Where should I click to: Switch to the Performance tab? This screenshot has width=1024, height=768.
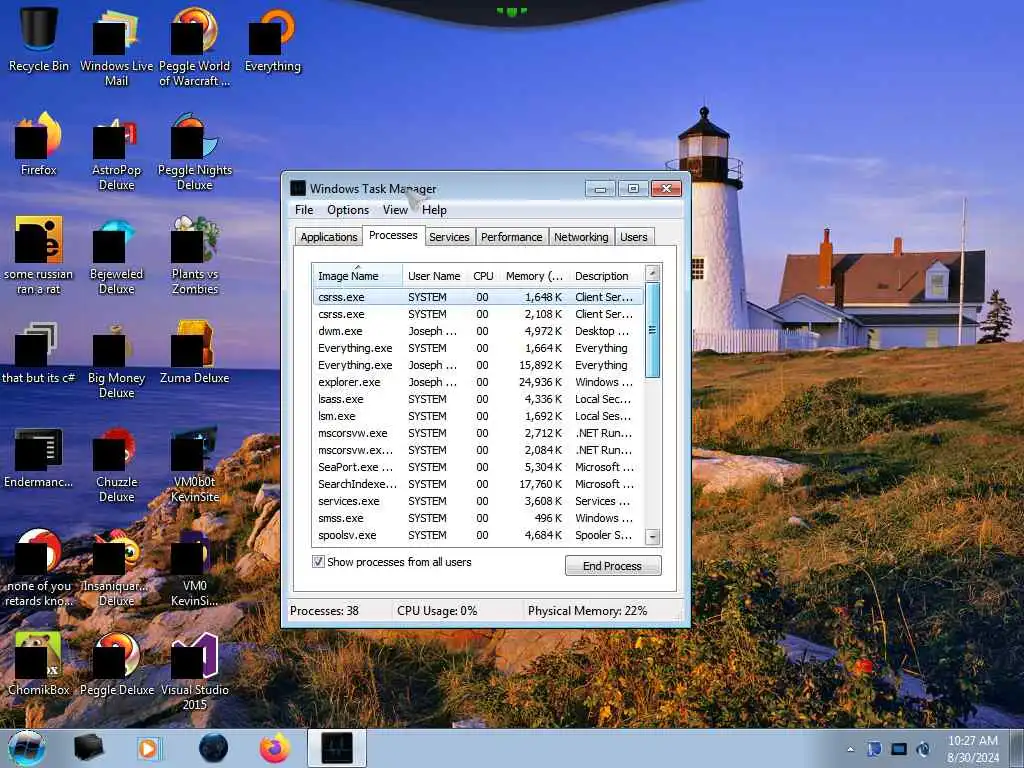tap(511, 237)
